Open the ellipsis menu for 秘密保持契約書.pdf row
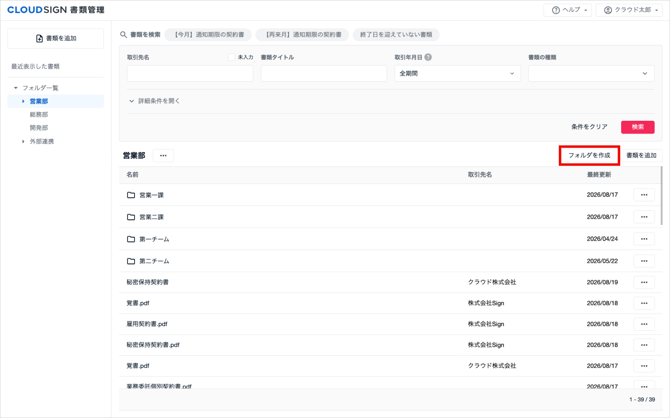 pyautogui.click(x=644, y=345)
